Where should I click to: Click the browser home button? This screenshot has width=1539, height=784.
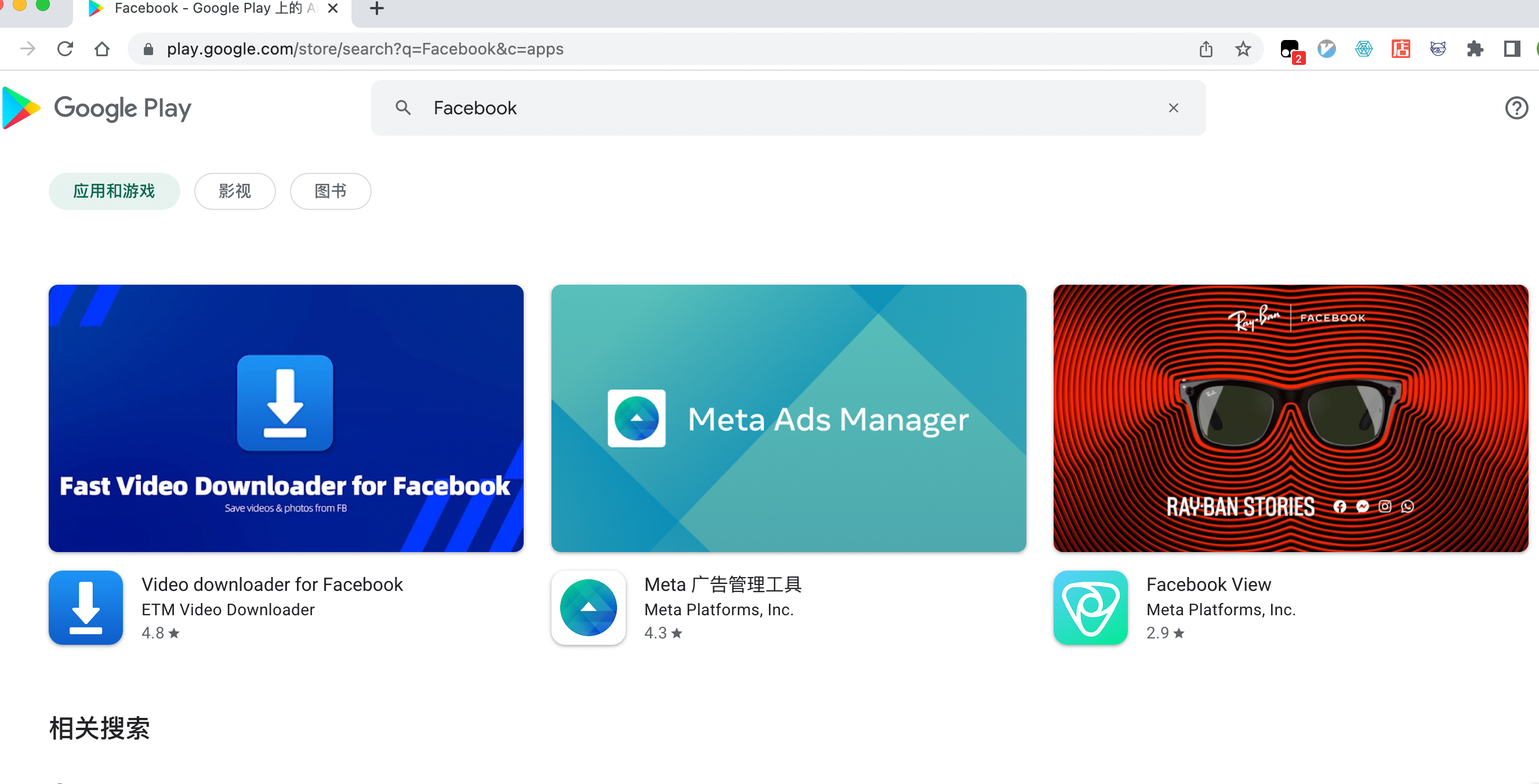tap(102, 49)
